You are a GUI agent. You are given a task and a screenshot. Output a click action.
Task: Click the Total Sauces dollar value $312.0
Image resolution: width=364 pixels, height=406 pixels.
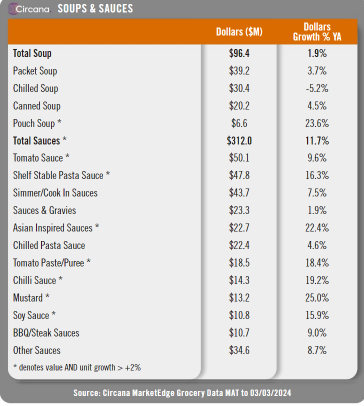point(239,141)
